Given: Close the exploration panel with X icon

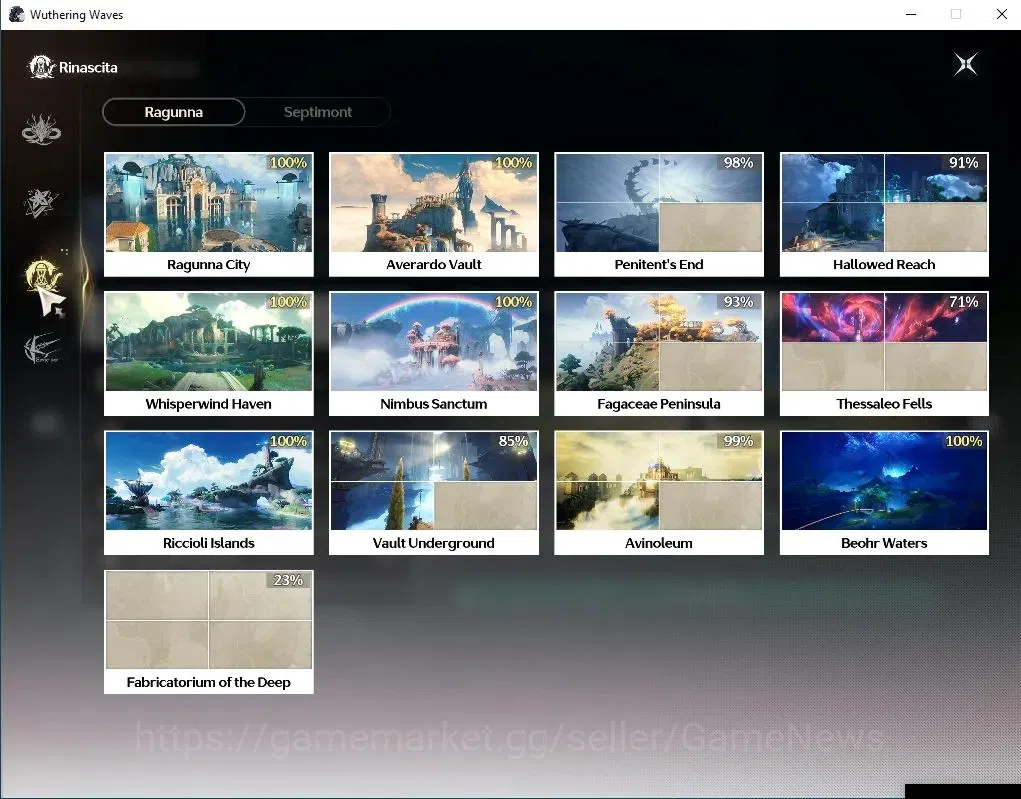Looking at the screenshot, I should (966, 64).
